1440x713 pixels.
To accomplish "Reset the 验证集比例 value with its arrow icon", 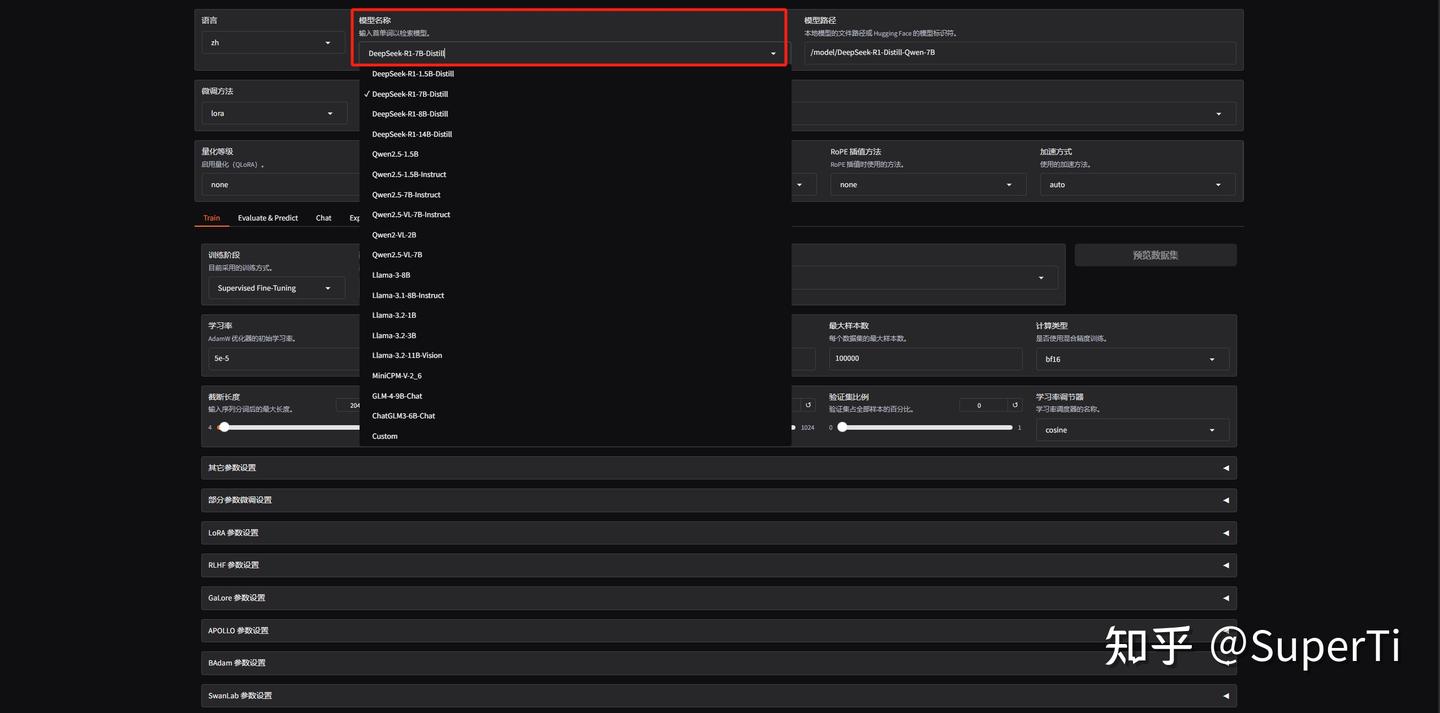I will [1015, 405].
